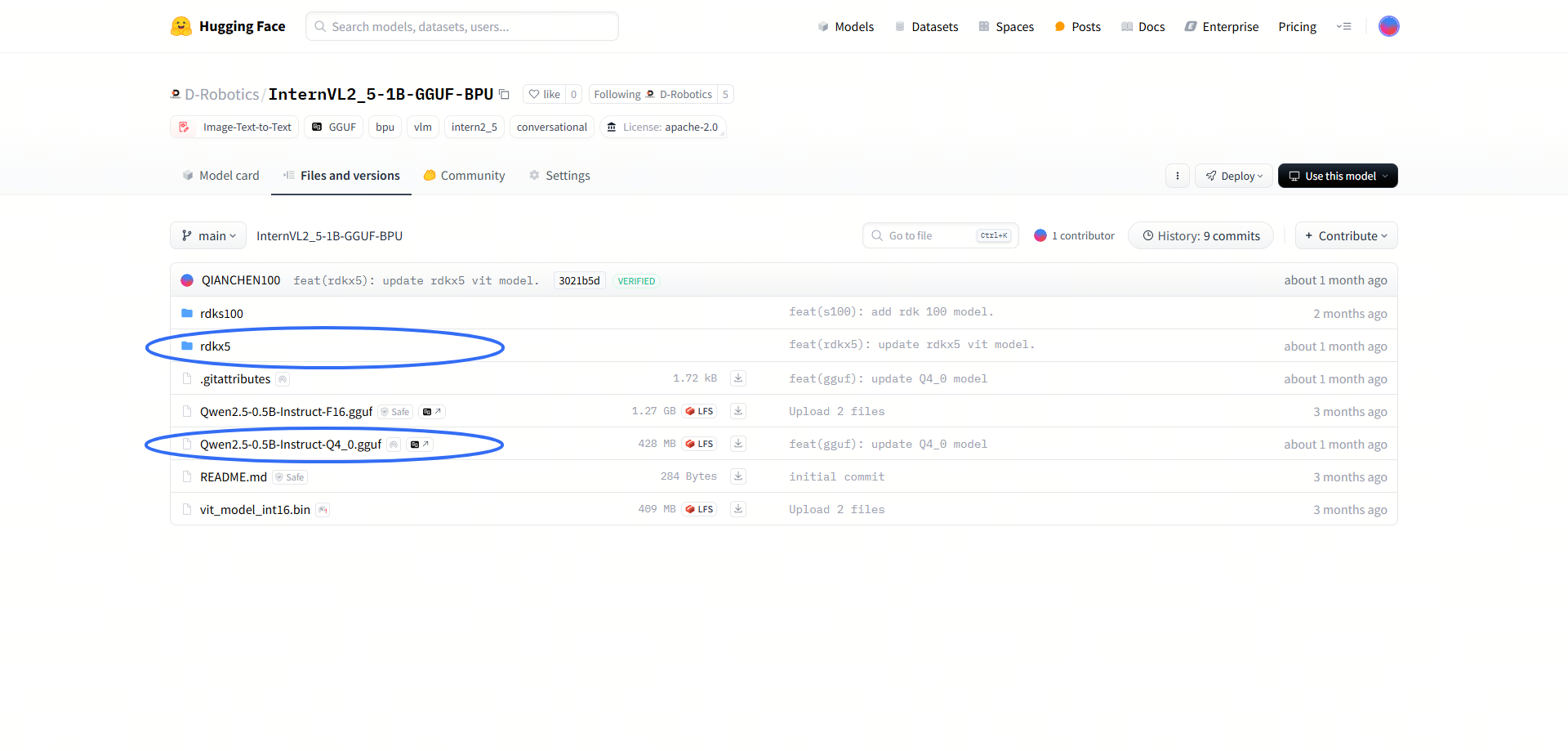Click the License: apache-2.0 tag
Viewport: 1568px width, 751px height.
click(662, 127)
